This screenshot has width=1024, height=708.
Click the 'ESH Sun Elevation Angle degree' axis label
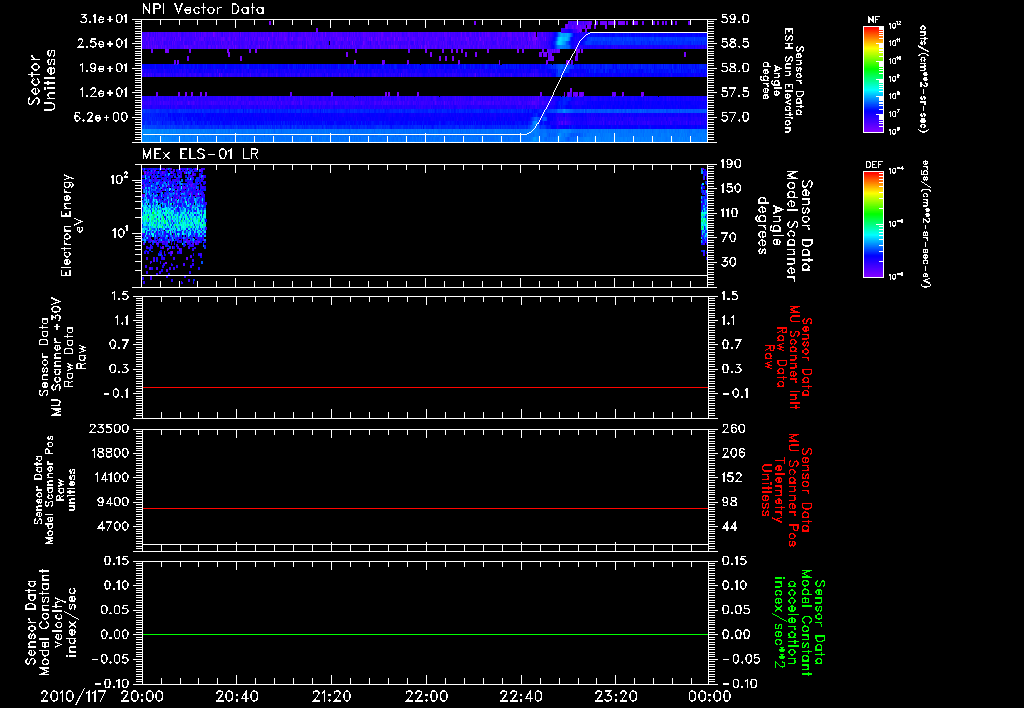click(782, 79)
